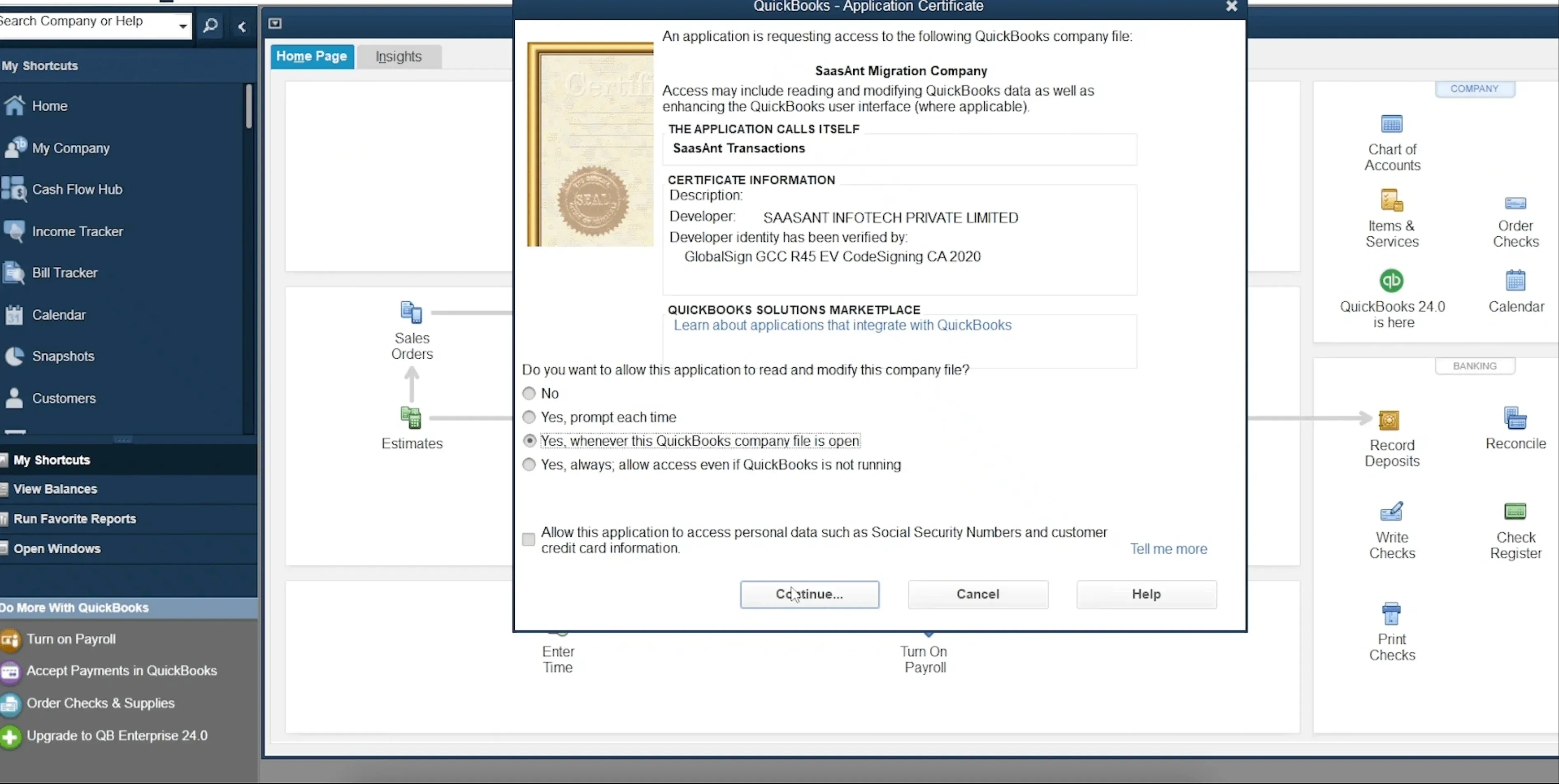Open Calendar shortcut in left sidebar
This screenshot has height=784, width=1559.
[x=45, y=315]
